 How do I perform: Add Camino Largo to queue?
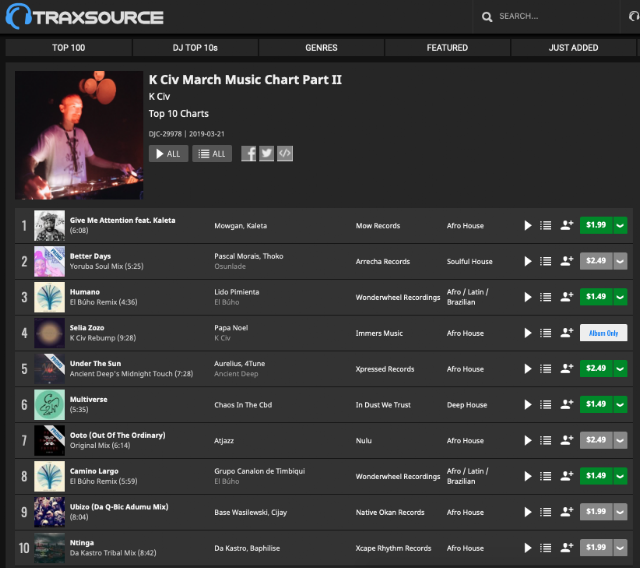coord(546,476)
